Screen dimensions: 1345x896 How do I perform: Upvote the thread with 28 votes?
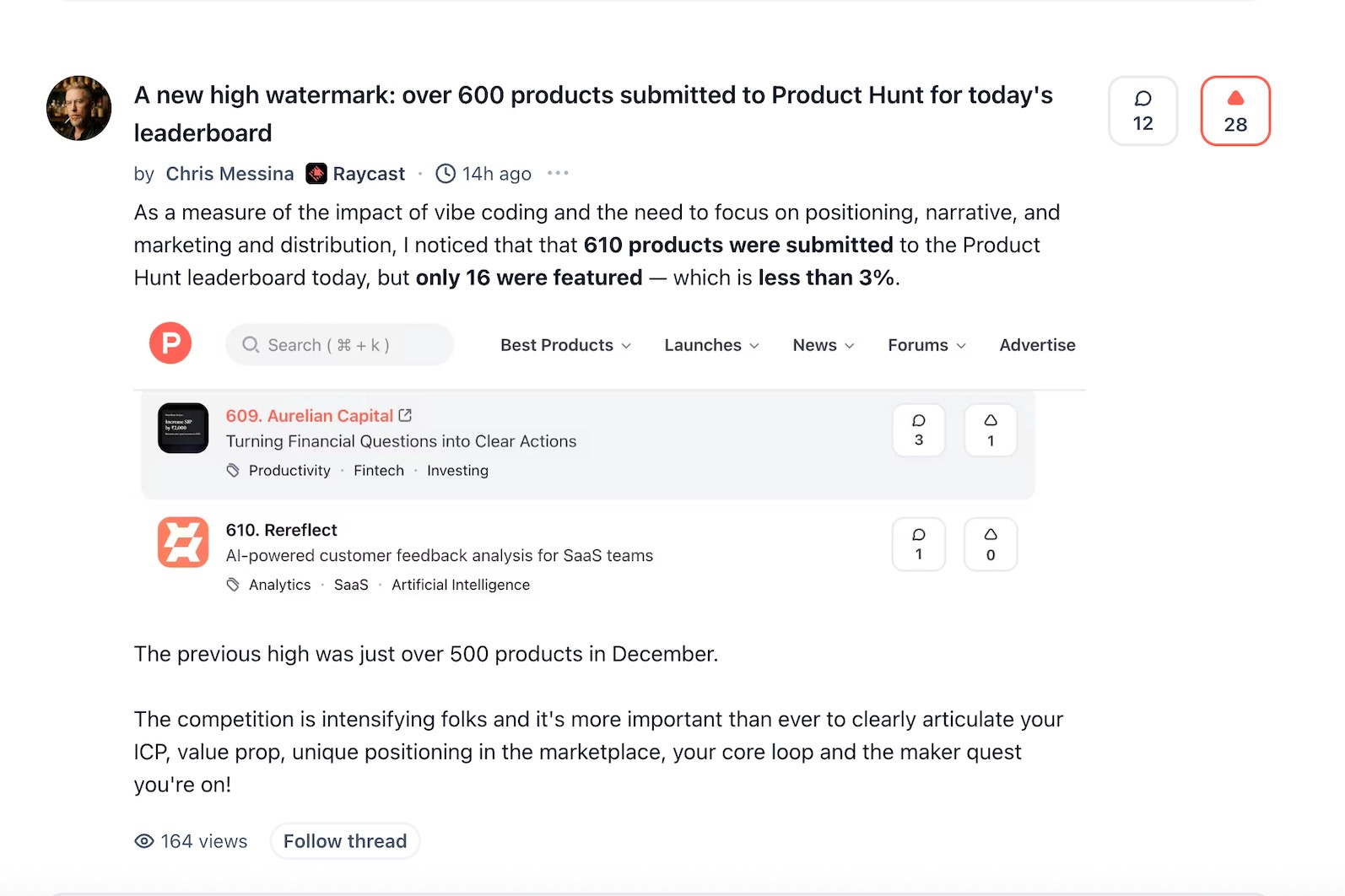(1235, 111)
